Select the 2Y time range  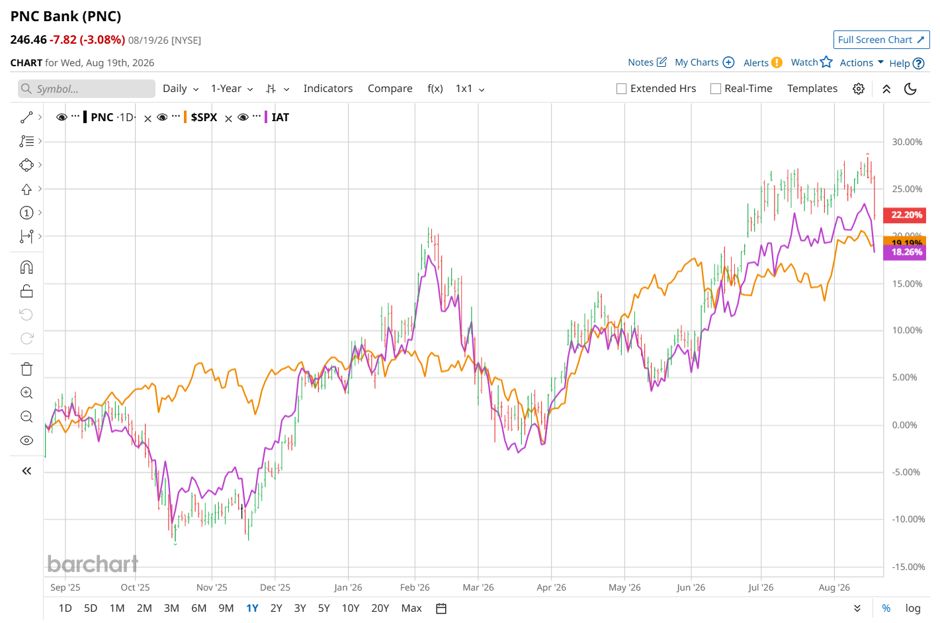[x=276, y=609]
